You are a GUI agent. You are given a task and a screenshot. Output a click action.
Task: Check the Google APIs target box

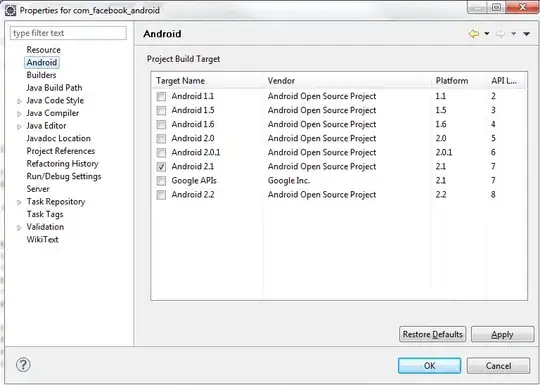point(161,181)
